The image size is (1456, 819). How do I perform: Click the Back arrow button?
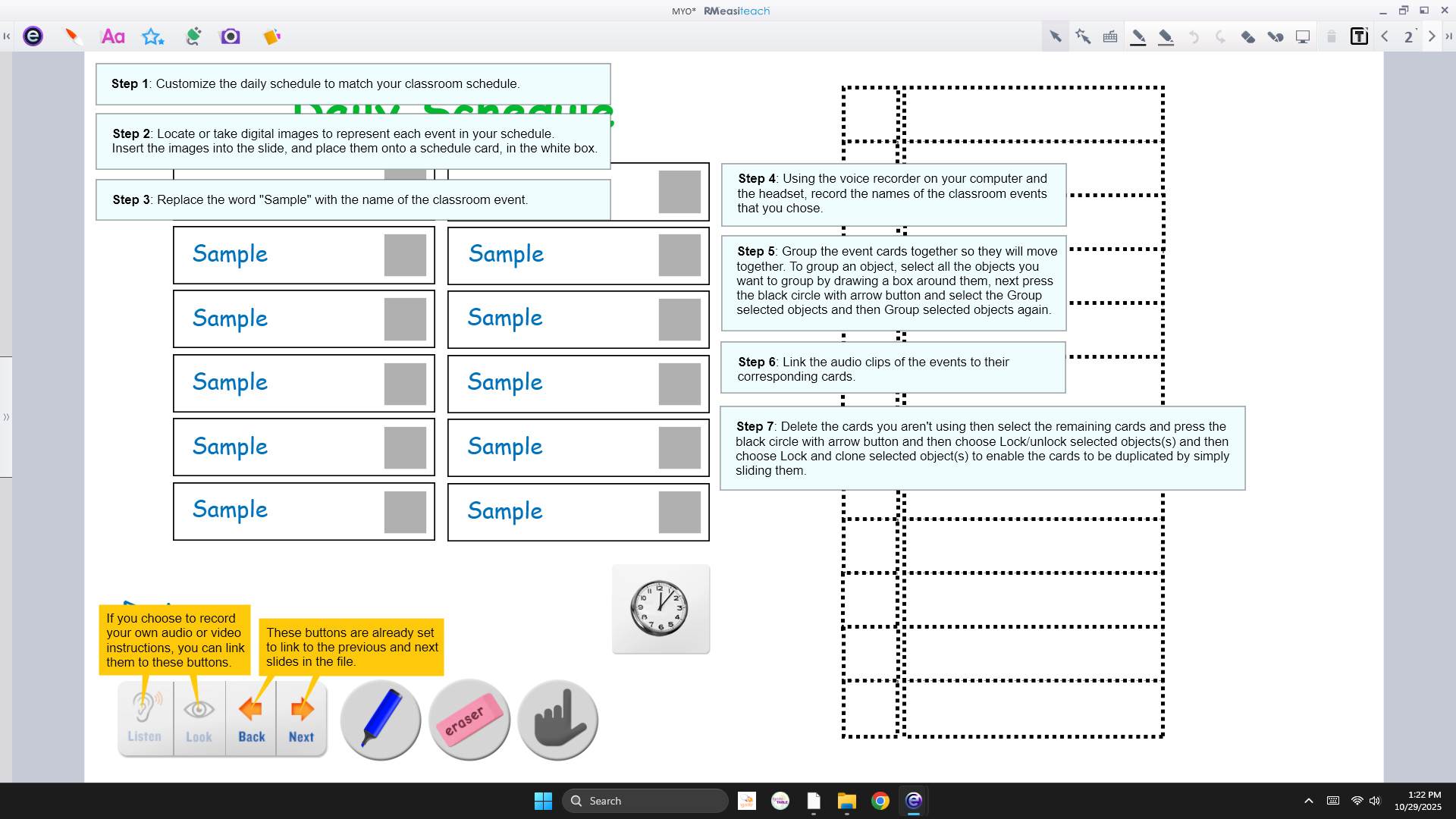click(x=251, y=718)
